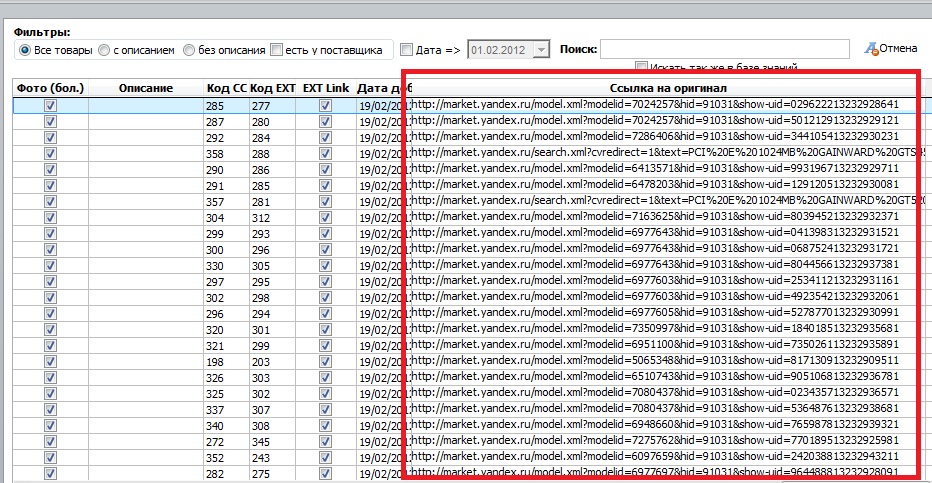
Task: Select Код EXT cell with value 305
Action: point(272,266)
